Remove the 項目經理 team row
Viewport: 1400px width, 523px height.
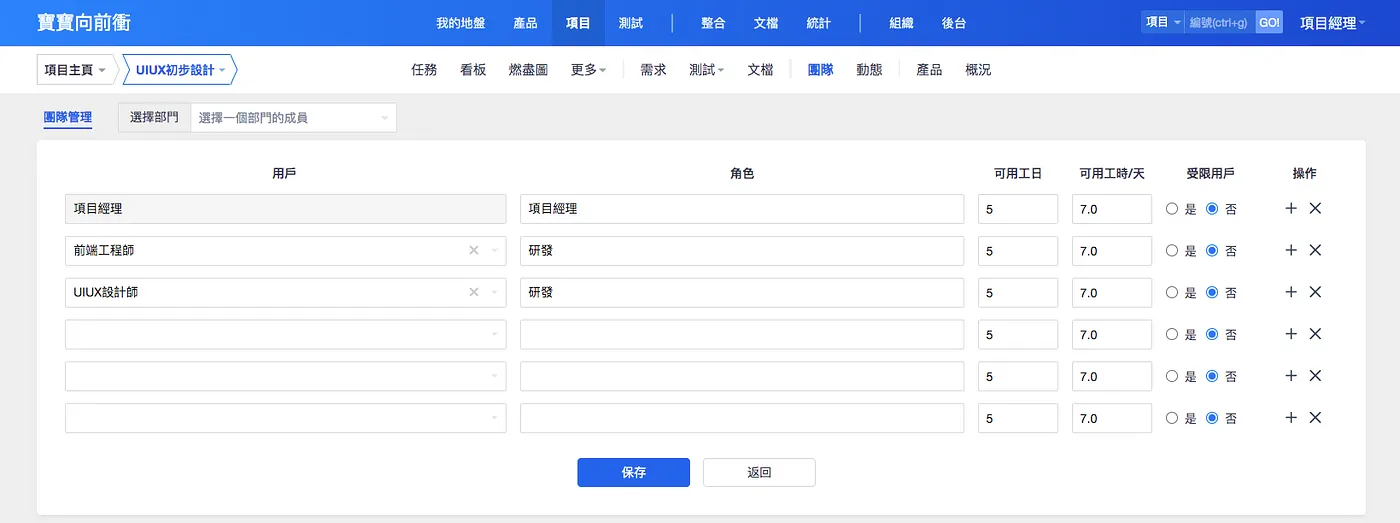pyautogui.click(x=1315, y=208)
